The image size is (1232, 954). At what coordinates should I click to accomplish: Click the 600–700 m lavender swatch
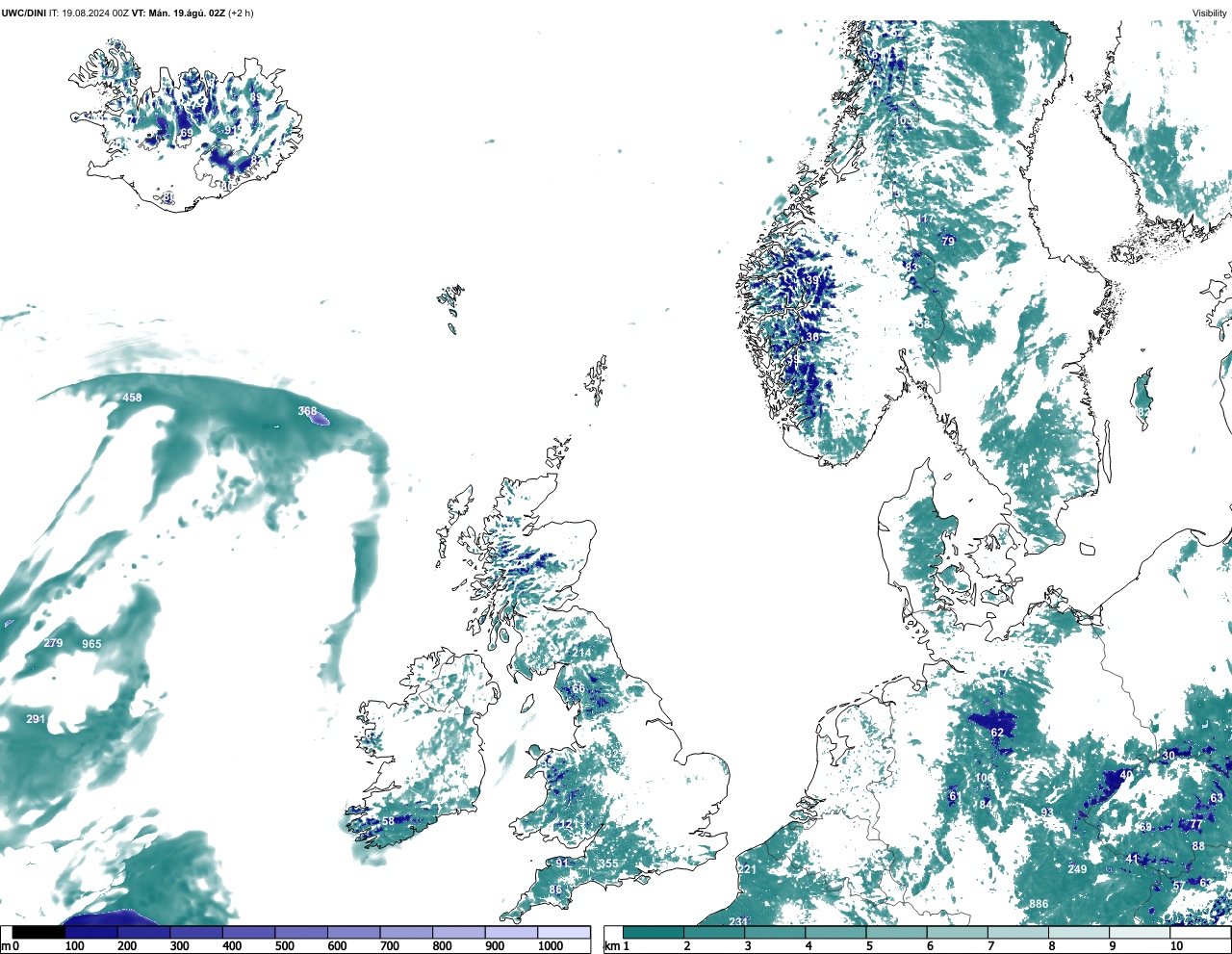(353, 932)
